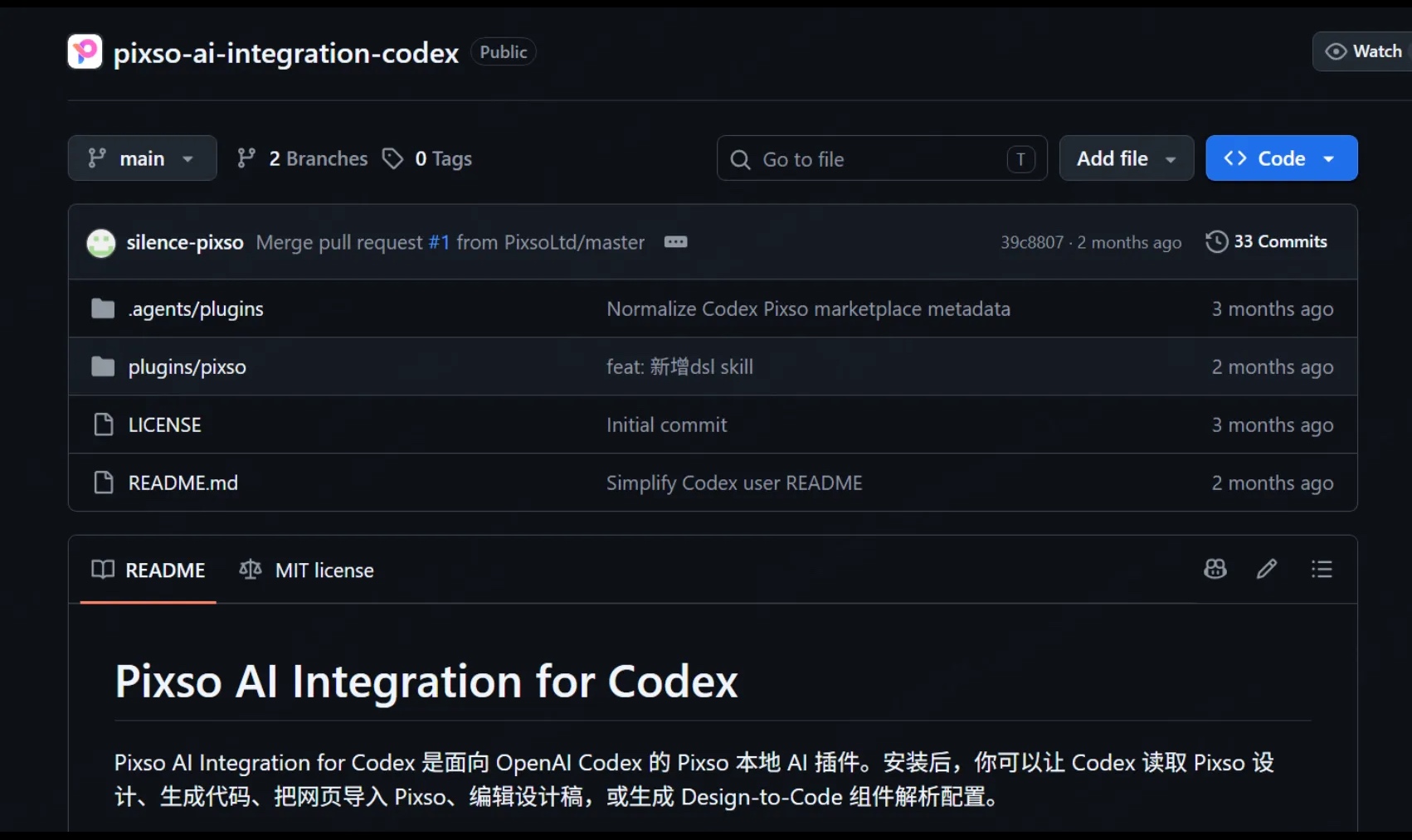Open the Initial commit message link
Screen dimensions: 1412x840
click(667, 425)
